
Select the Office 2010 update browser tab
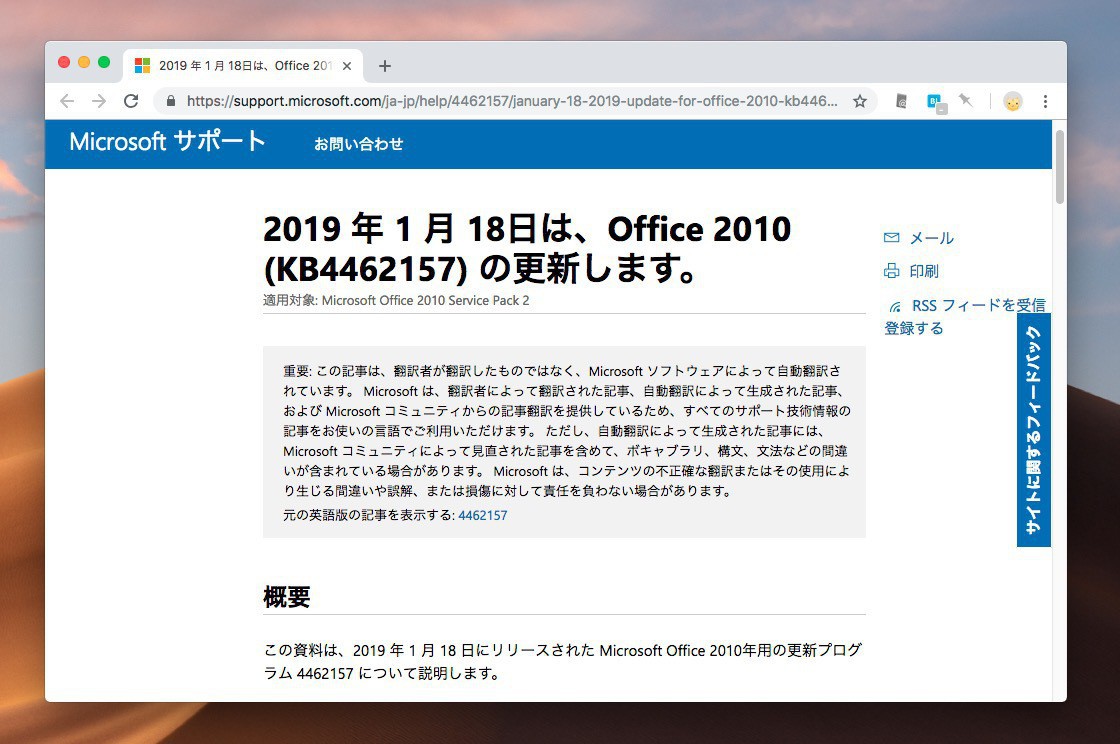coord(243,66)
